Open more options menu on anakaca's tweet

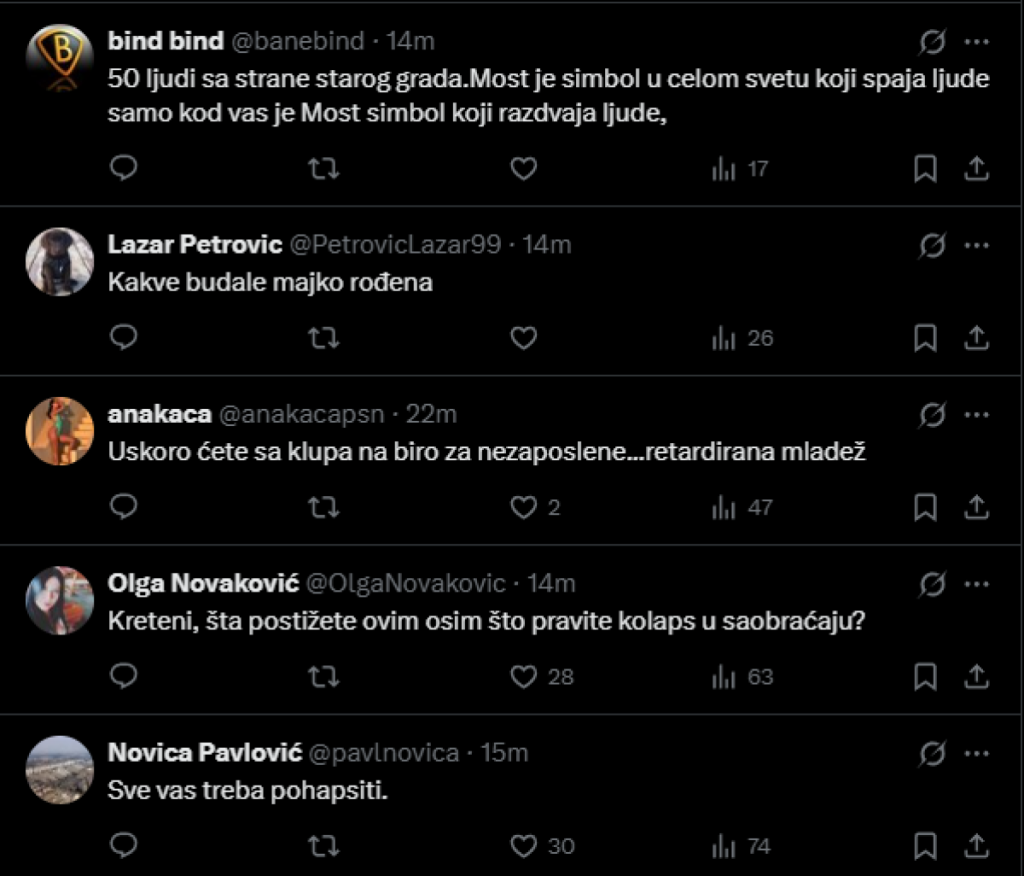coord(976,413)
